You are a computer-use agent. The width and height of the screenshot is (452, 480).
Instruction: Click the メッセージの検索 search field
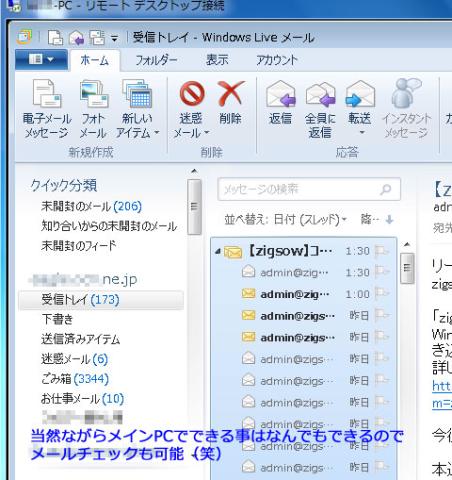tap(309, 189)
